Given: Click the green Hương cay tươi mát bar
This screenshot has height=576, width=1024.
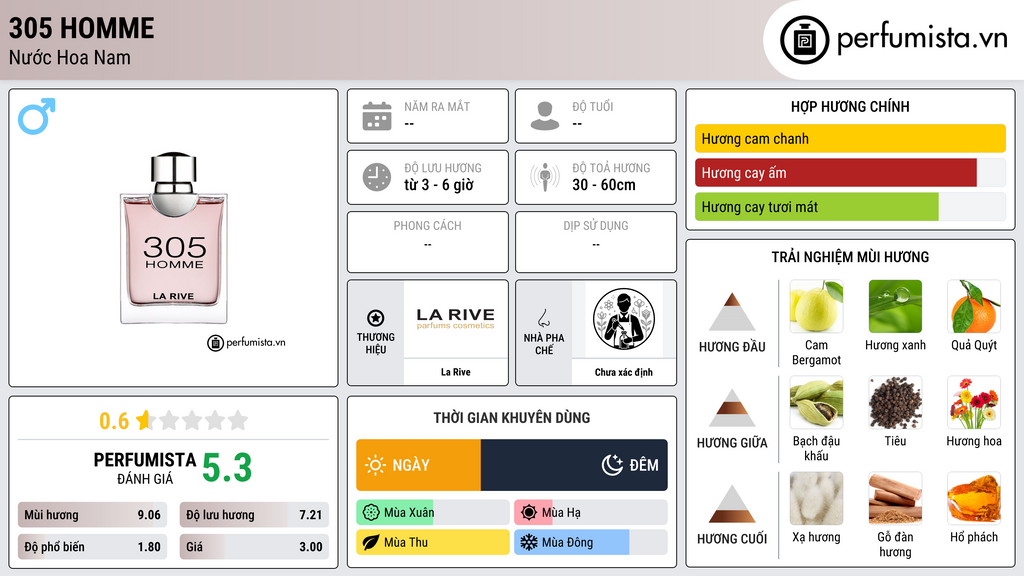Looking at the screenshot, I should (x=816, y=207).
